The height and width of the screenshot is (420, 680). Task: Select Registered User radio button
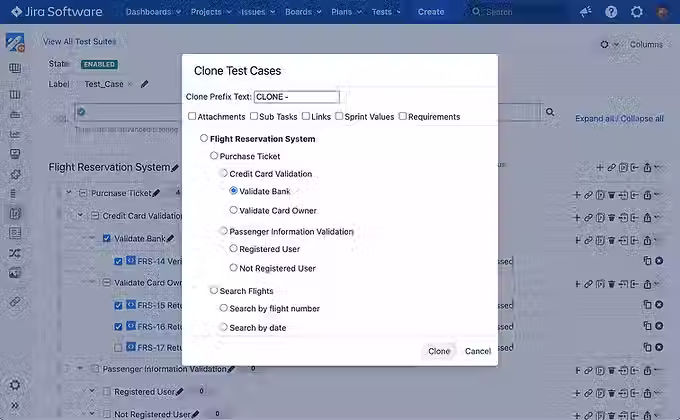(233, 248)
